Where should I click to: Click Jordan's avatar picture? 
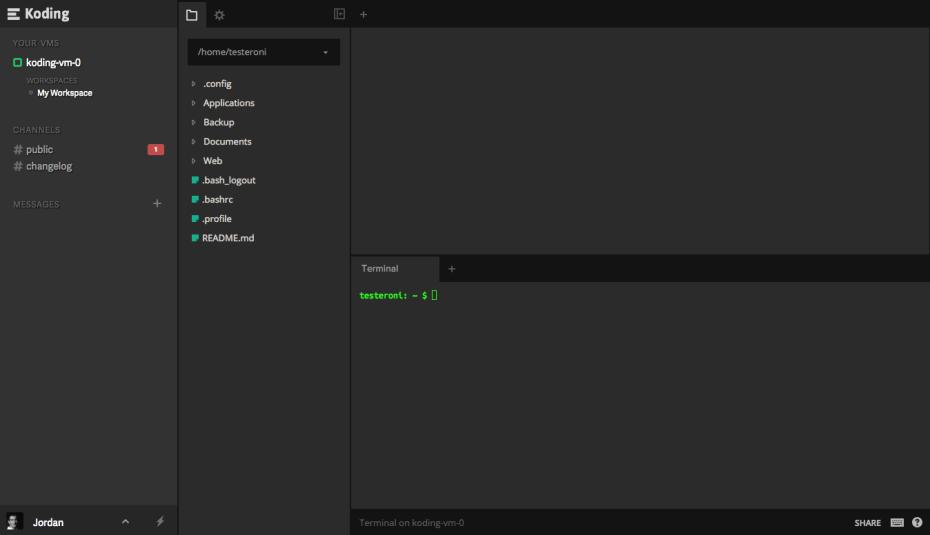point(14,521)
